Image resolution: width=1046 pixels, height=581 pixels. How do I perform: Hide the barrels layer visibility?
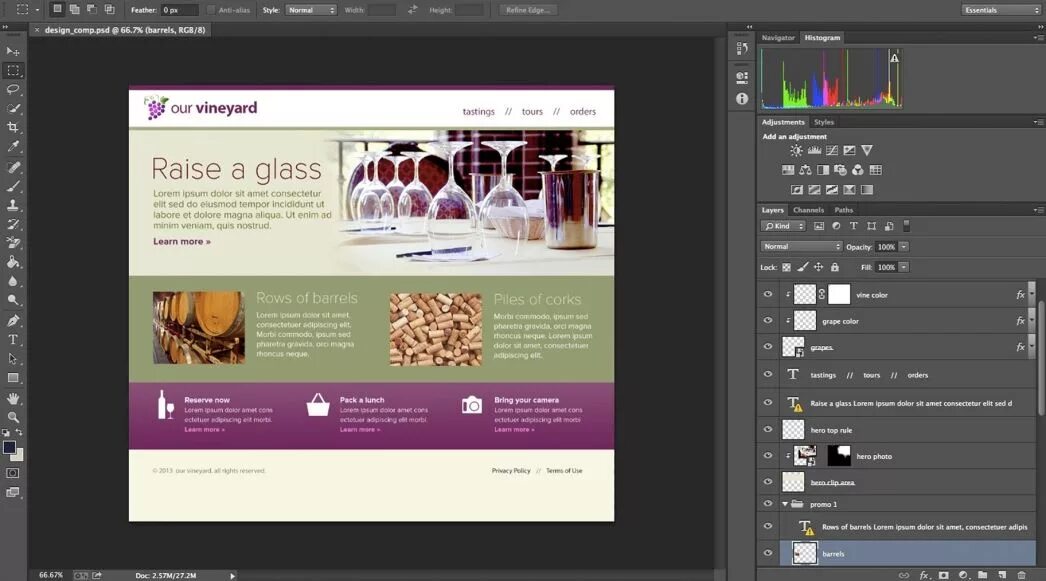(768, 553)
